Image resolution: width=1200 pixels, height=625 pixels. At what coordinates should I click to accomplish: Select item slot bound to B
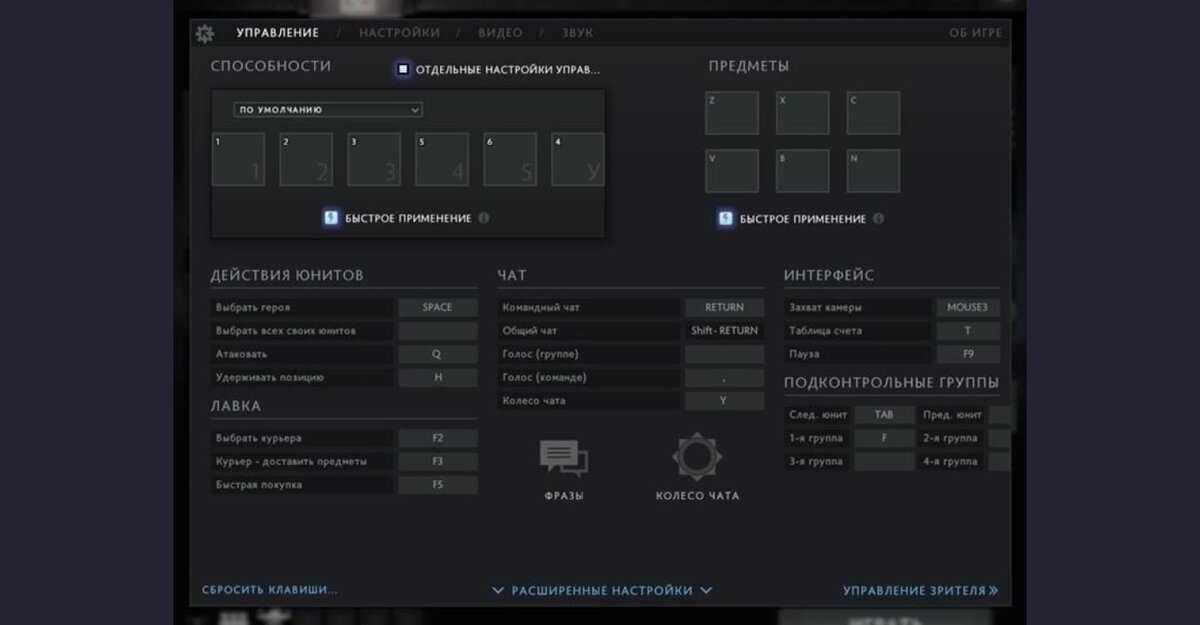coord(802,171)
